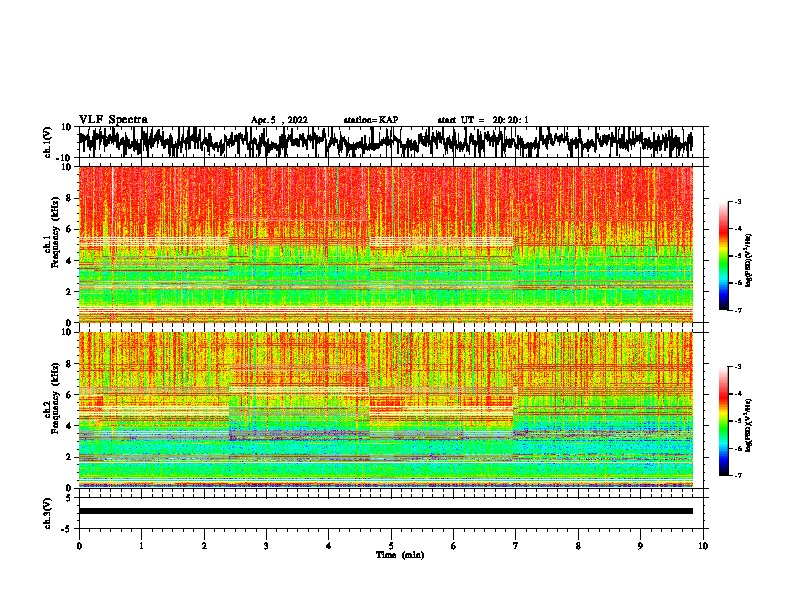Click time axis tick label "2"
The image size is (792, 612).
(x=204, y=546)
